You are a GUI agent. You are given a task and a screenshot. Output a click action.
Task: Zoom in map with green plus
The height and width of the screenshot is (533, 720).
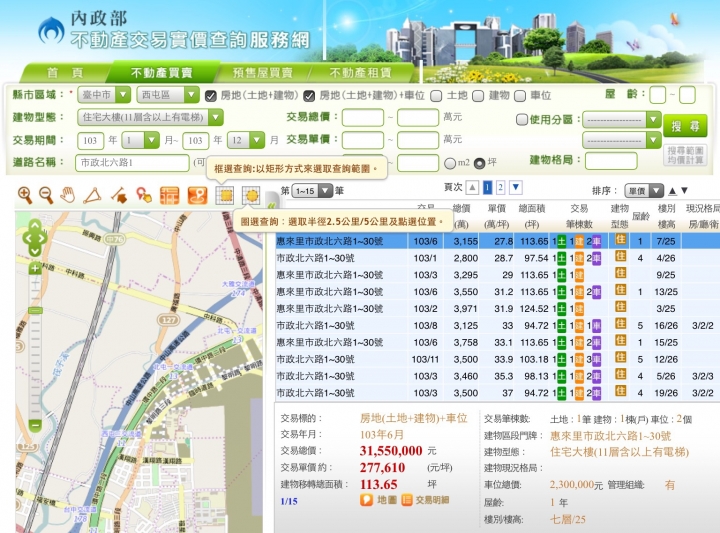(35, 269)
